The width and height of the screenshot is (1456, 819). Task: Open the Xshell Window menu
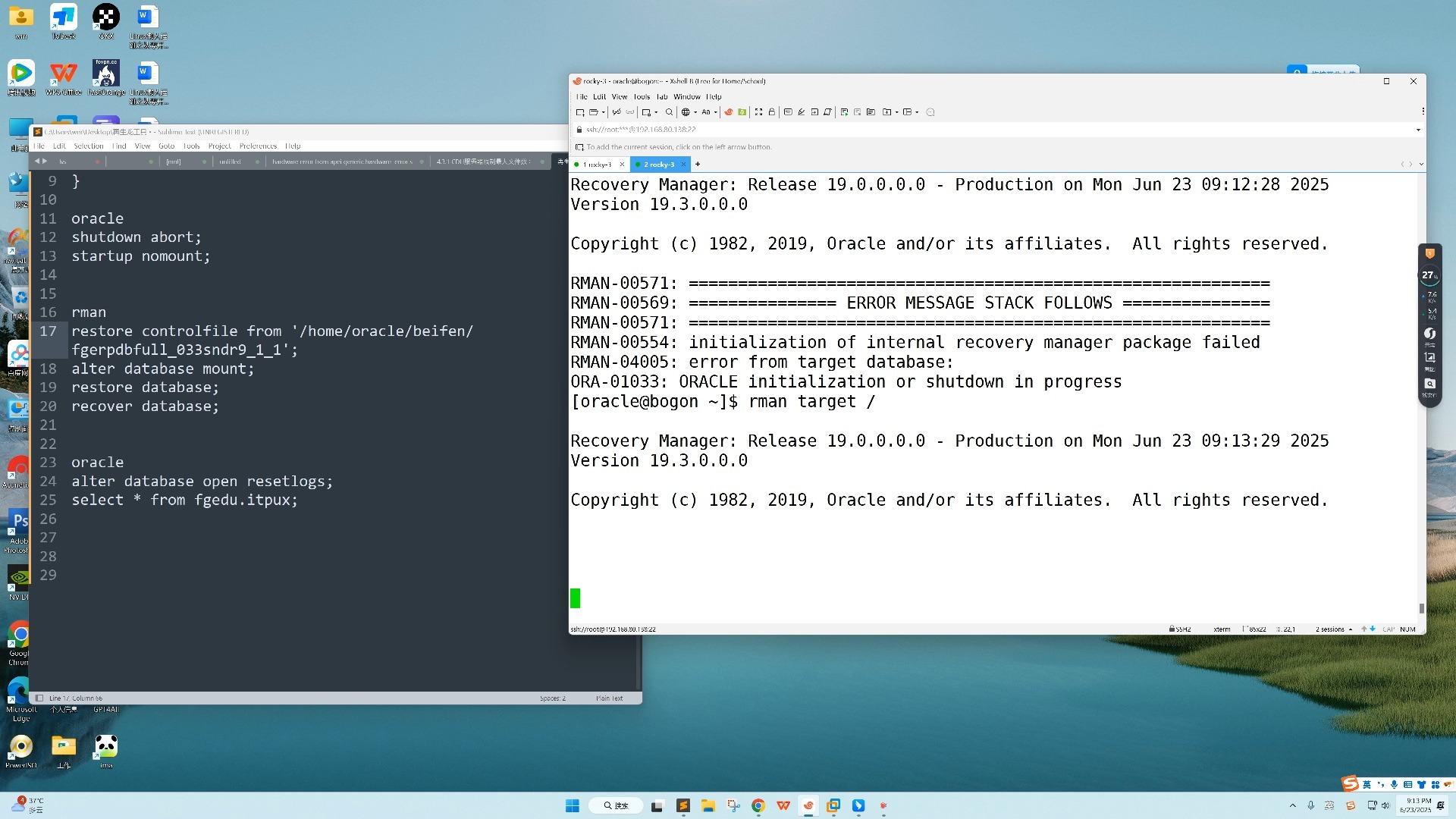(687, 97)
